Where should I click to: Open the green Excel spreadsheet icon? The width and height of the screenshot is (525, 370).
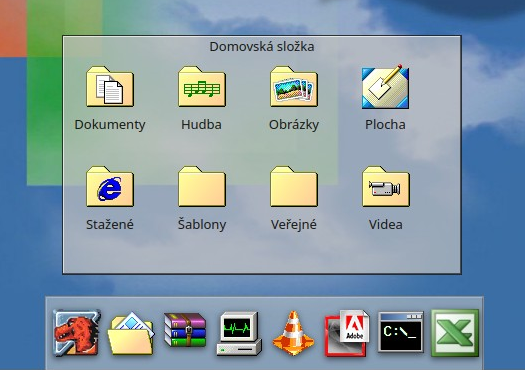pos(455,333)
